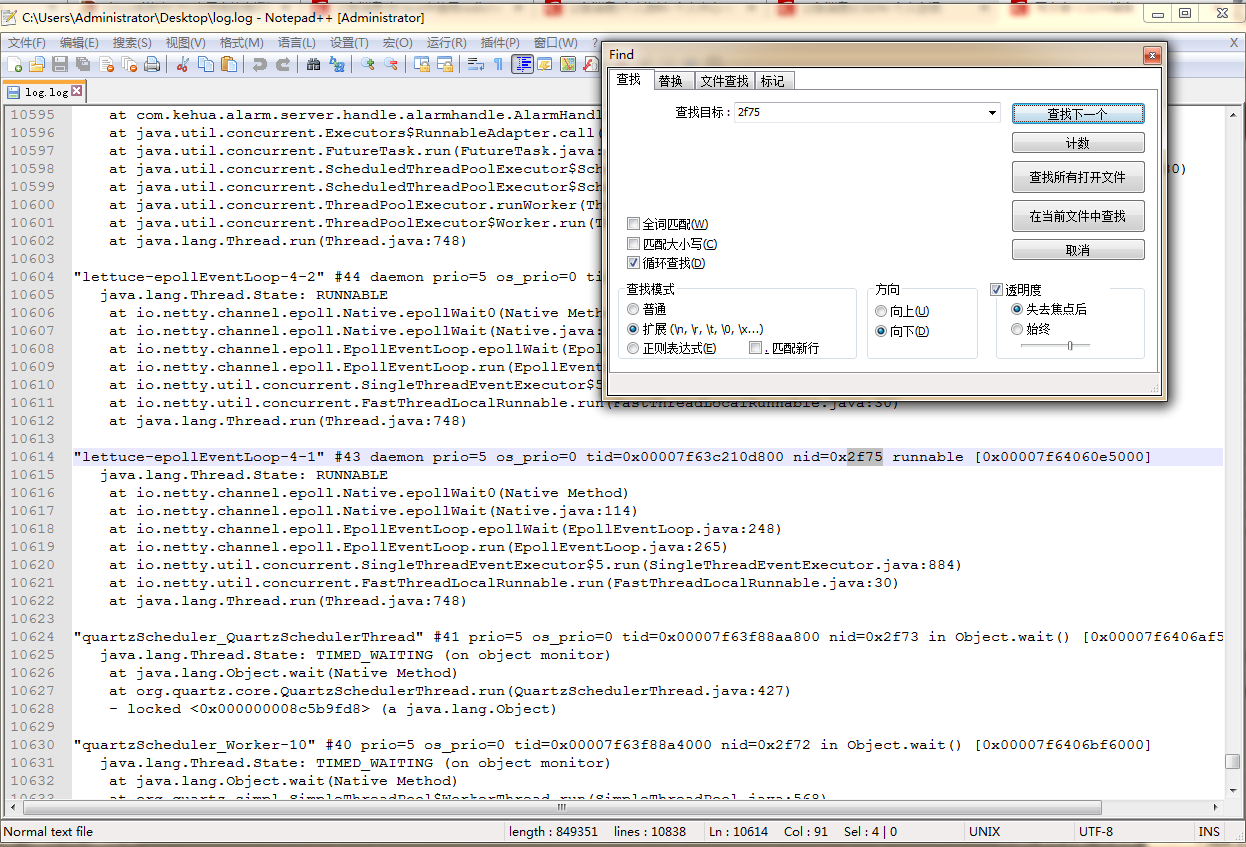Click the Find binoculars toolbar icon
Image resolution: width=1246 pixels, height=847 pixels.
click(314, 64)
